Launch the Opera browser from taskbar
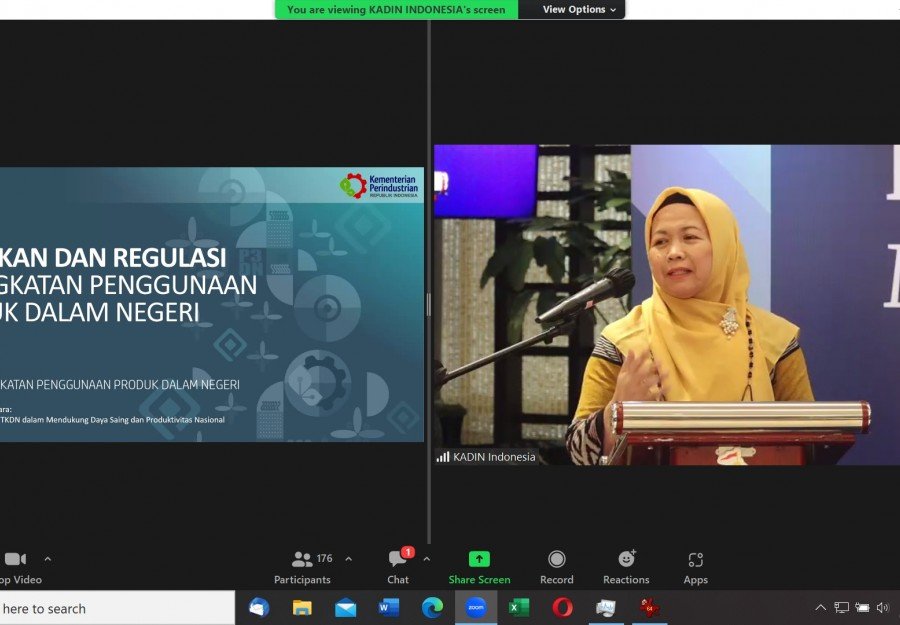900x625 pixels. [x=562, y=607]
